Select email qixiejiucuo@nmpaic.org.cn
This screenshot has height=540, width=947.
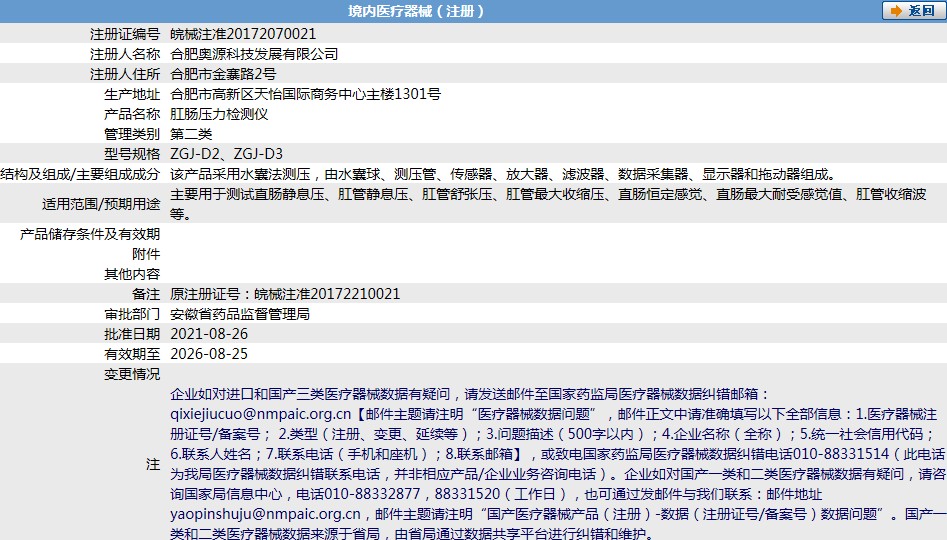(x=260, y=414)
